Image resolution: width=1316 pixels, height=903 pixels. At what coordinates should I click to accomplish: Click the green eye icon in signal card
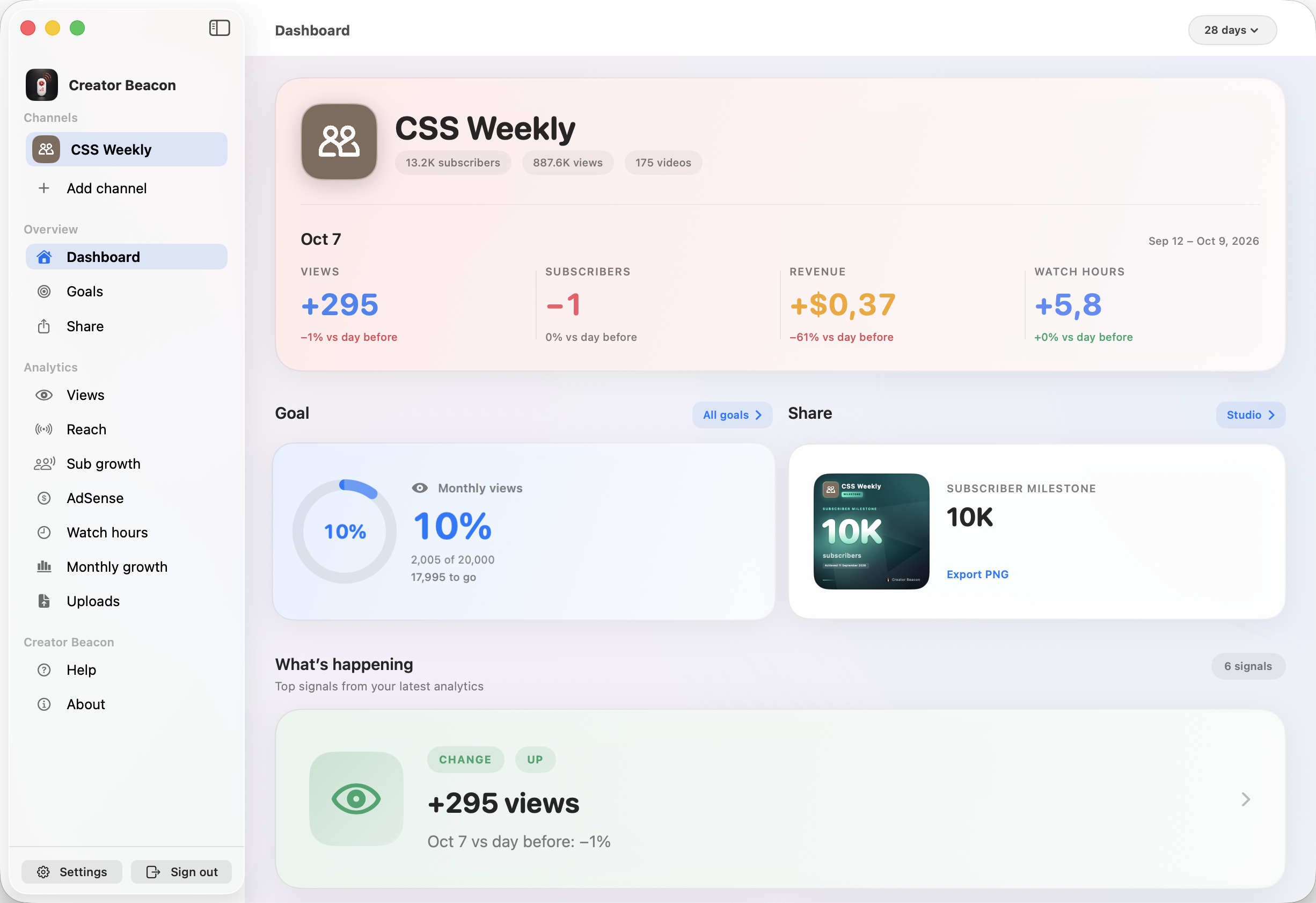(x=356, y=799)
